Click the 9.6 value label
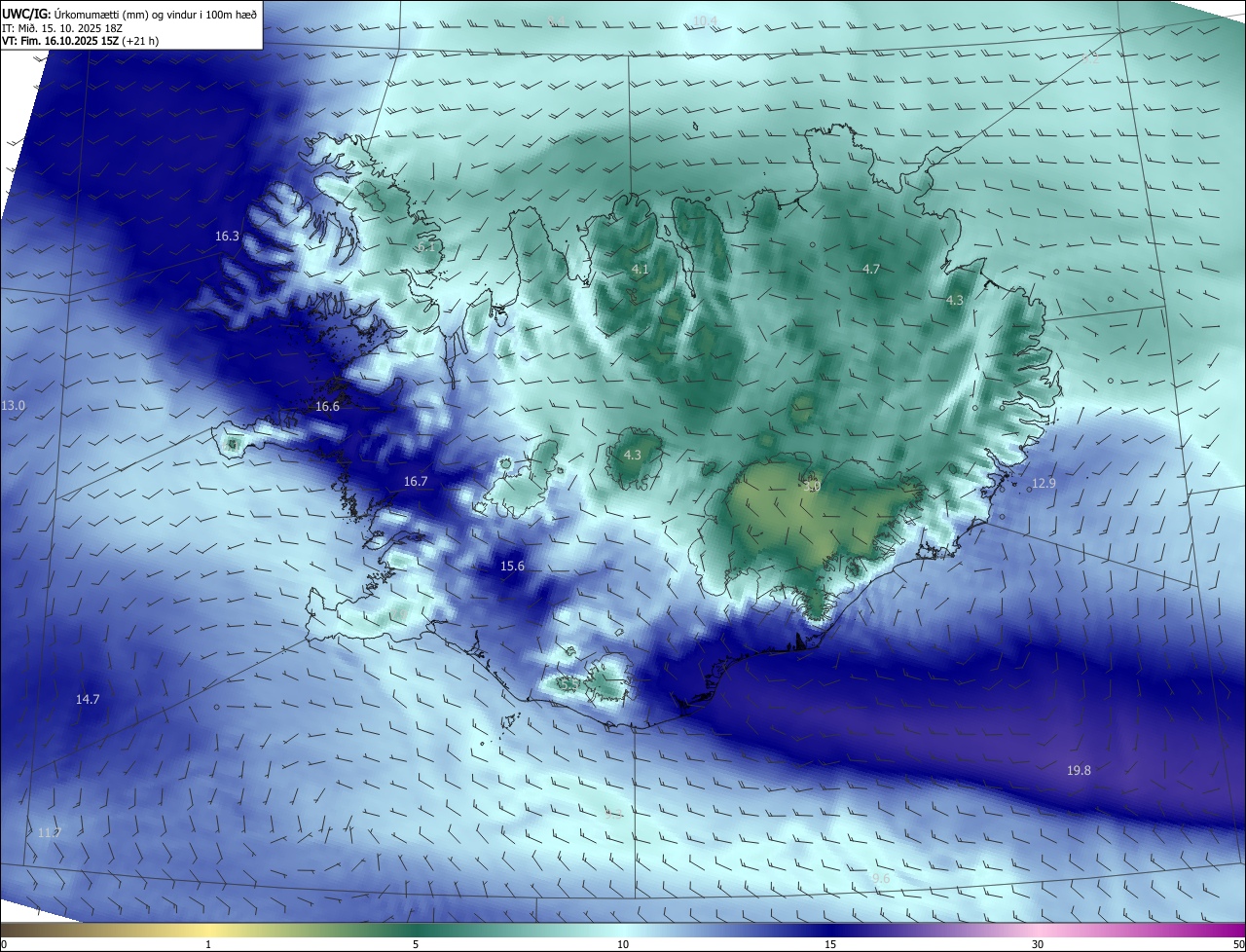 coord(881,879)
